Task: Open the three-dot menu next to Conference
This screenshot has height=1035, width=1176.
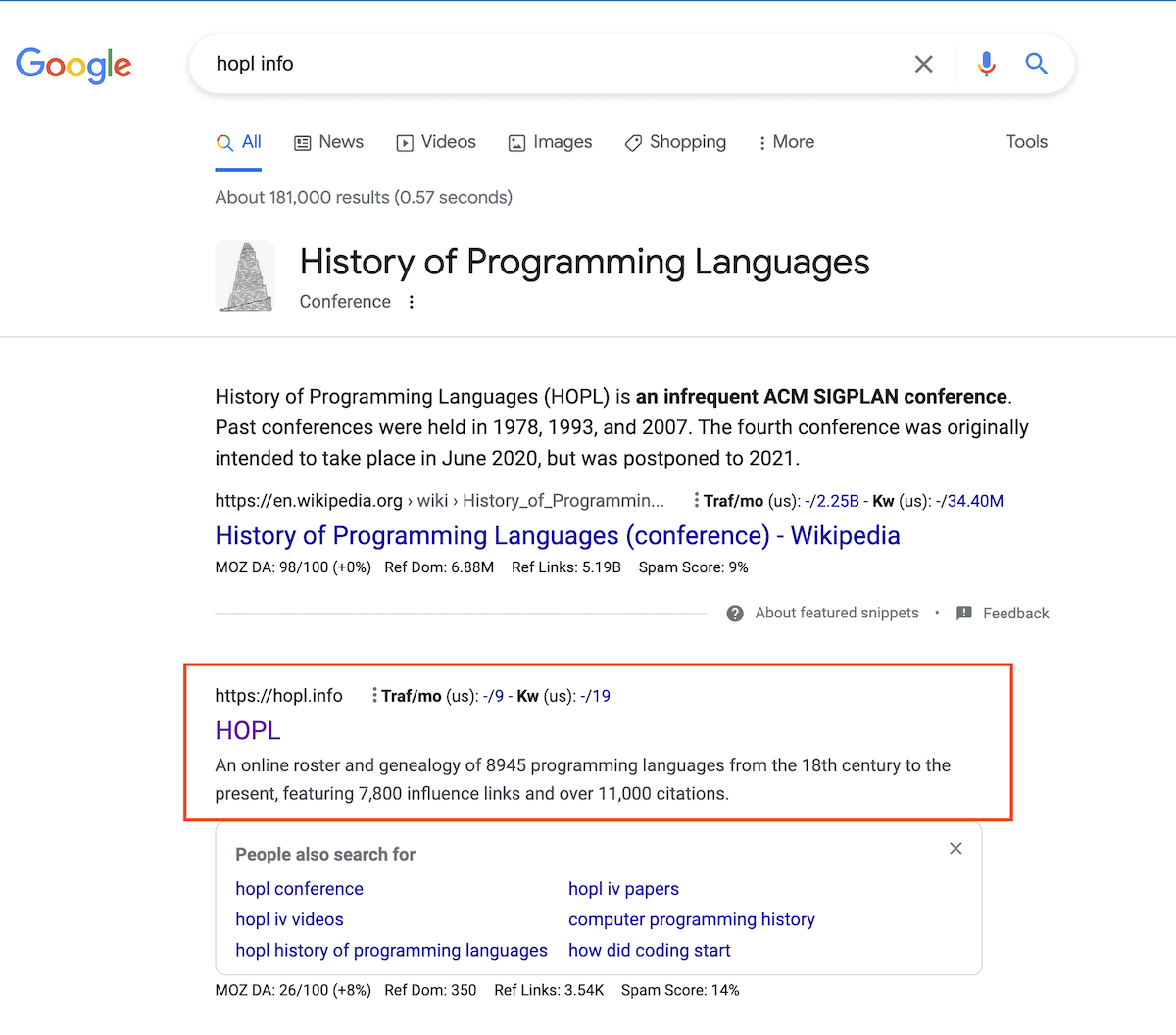Action: 412,301
